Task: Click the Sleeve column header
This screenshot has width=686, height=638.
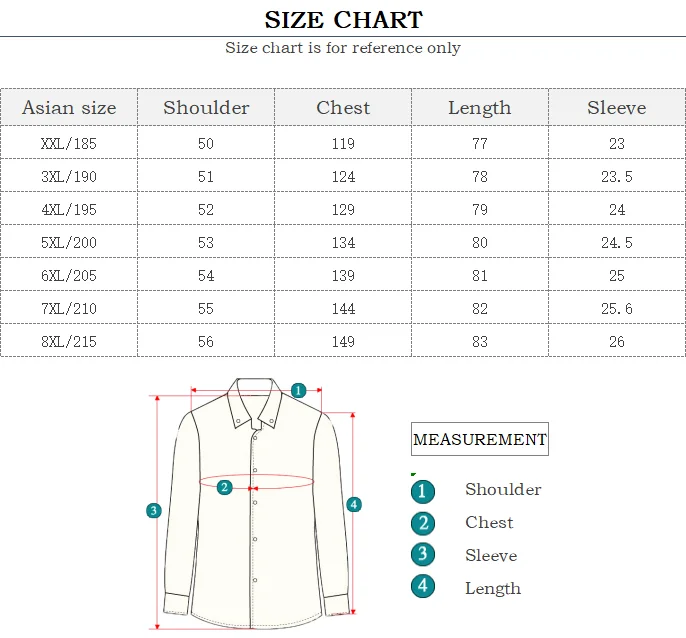Action: point(617,107)
